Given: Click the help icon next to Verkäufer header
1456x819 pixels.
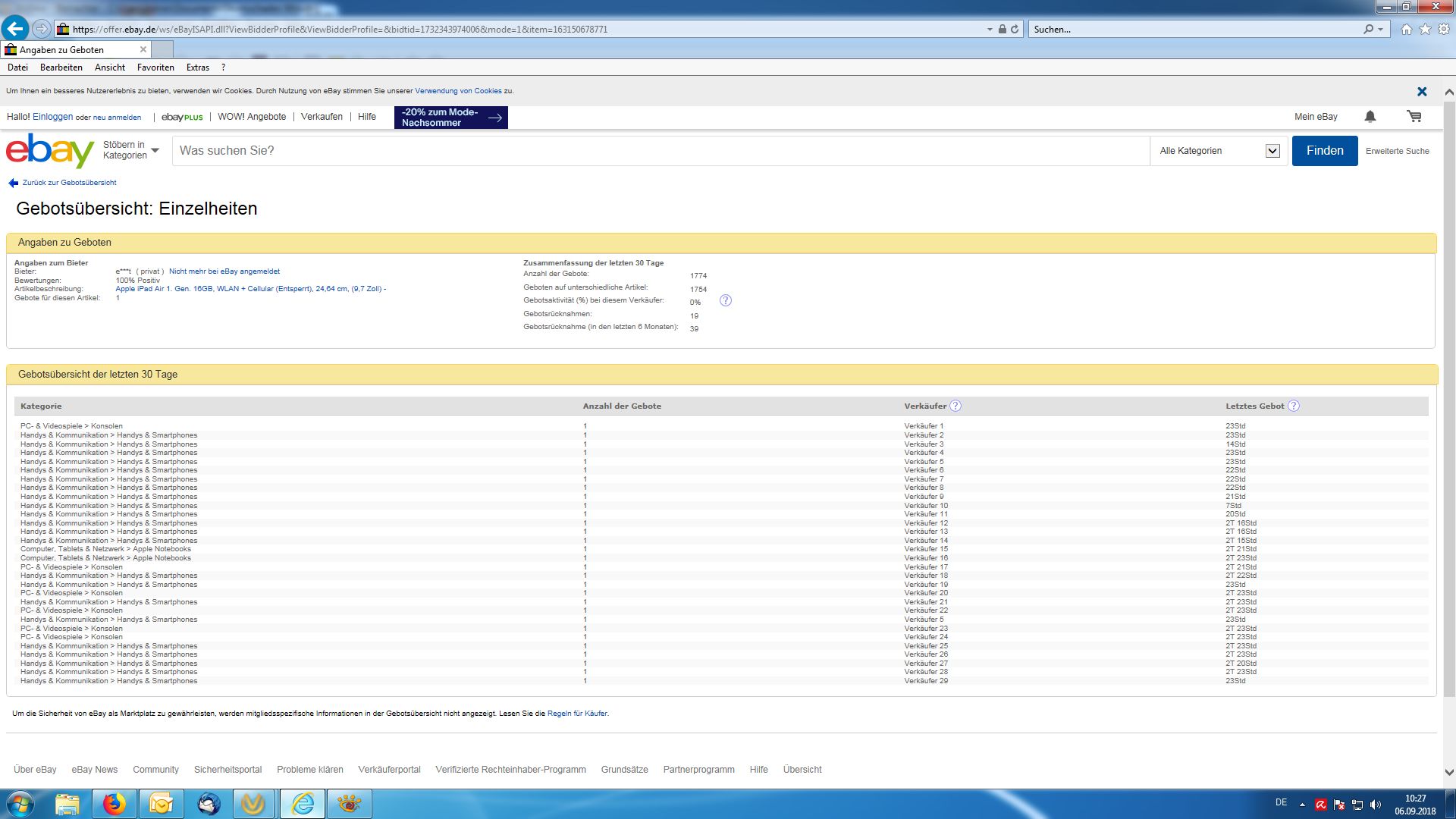Looking at the screenshot, I should pos(955,406).
